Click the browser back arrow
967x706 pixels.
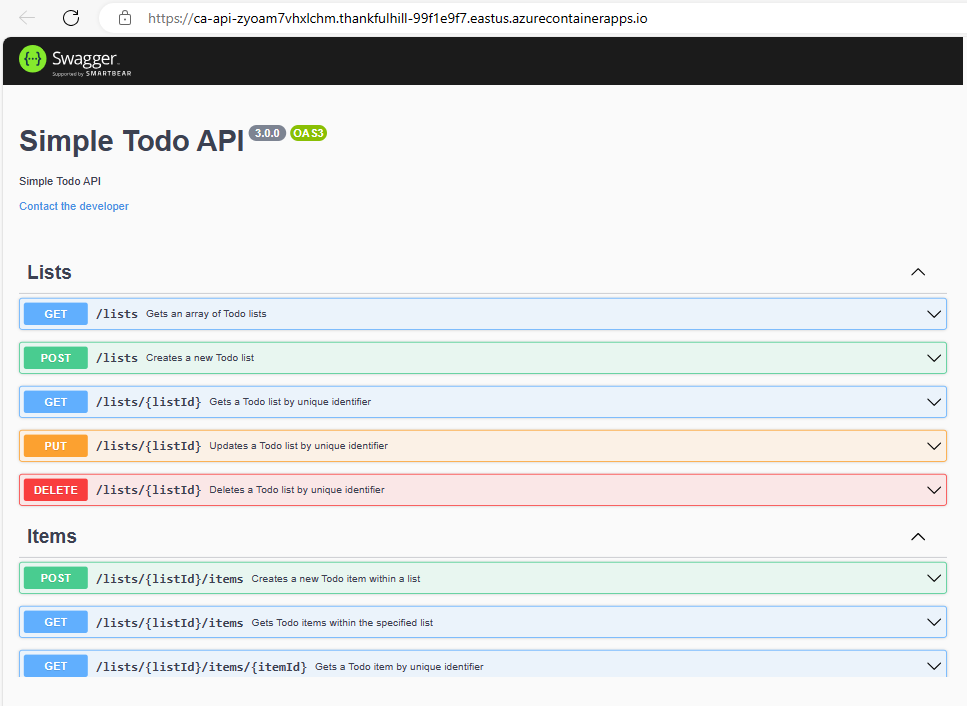27,18
